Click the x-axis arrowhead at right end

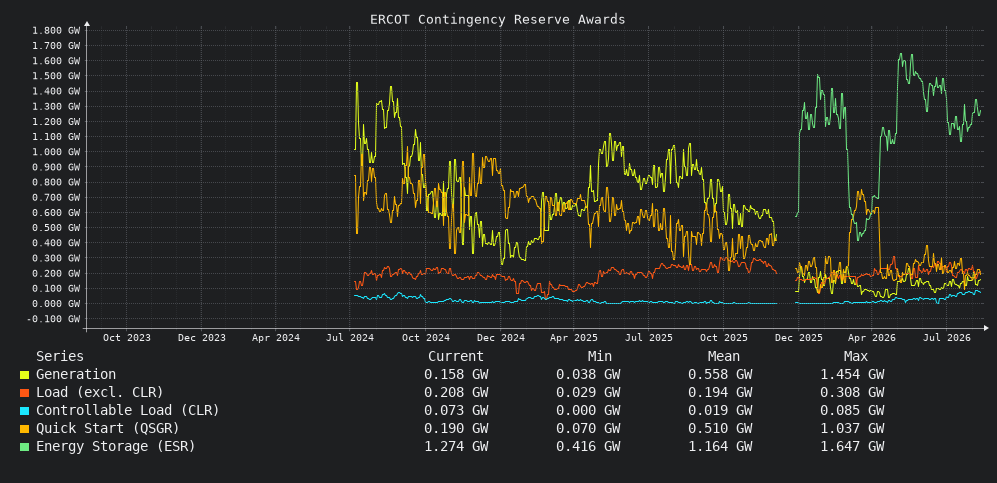point(986,328)
